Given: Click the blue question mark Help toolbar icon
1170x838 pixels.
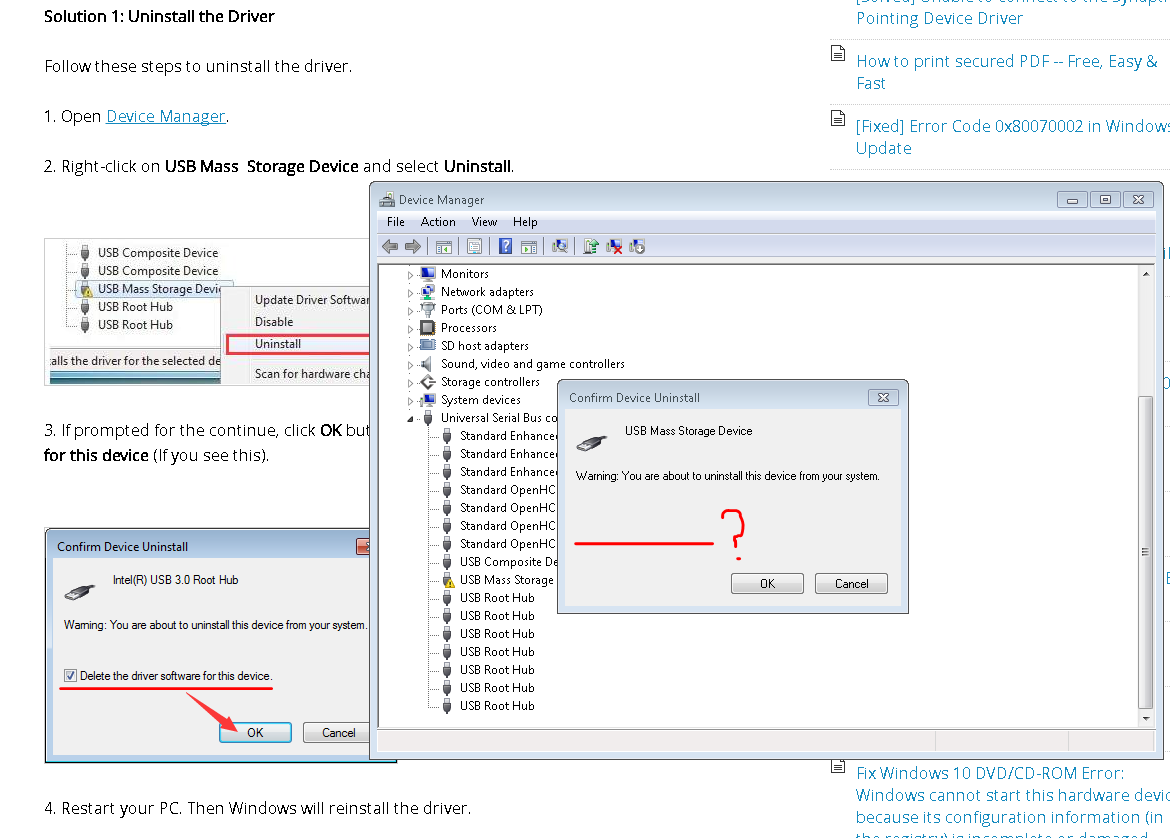Looking at the screenshot, I should (506, 246).
